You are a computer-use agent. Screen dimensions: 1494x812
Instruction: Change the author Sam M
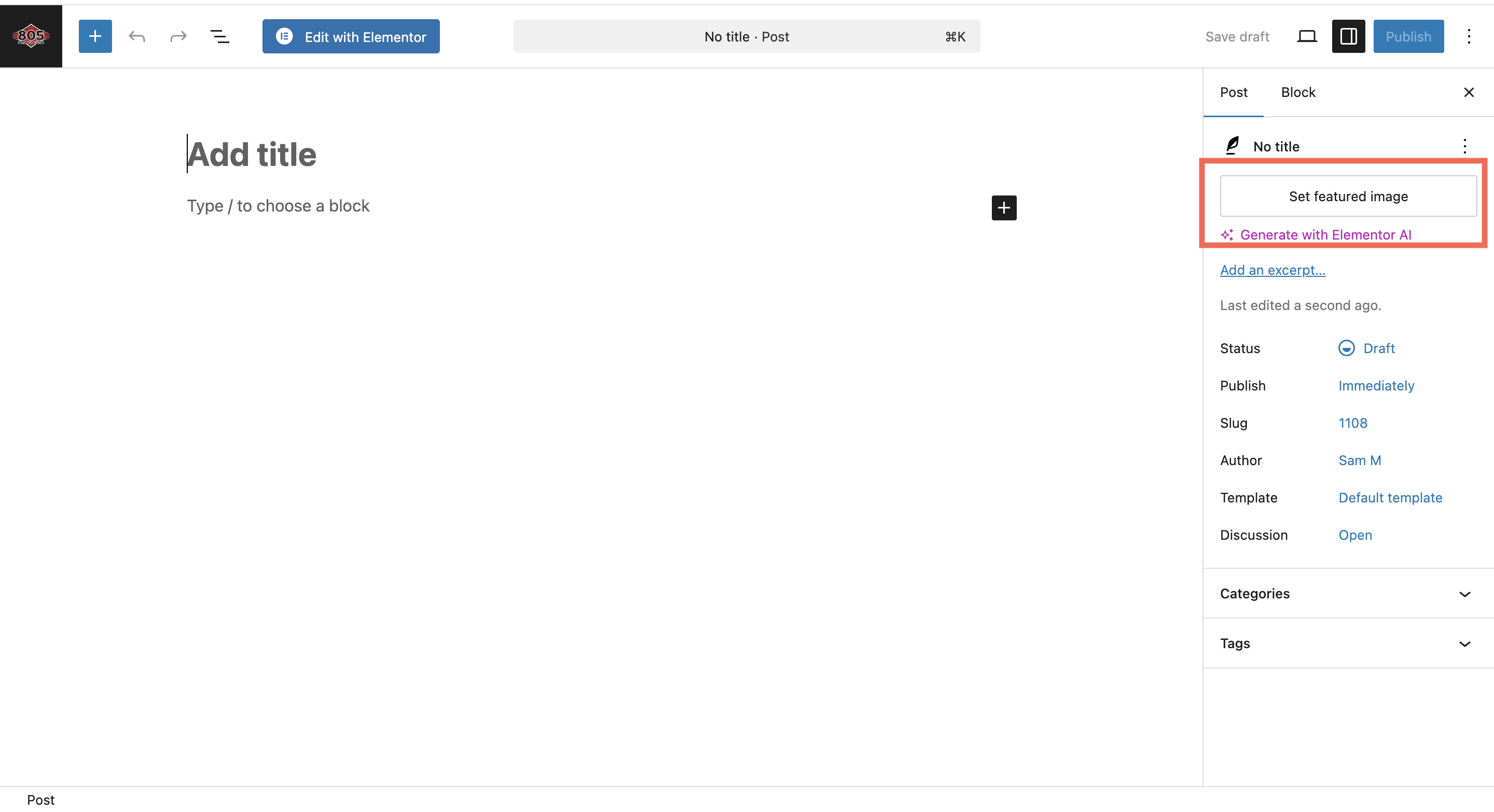1360,460
